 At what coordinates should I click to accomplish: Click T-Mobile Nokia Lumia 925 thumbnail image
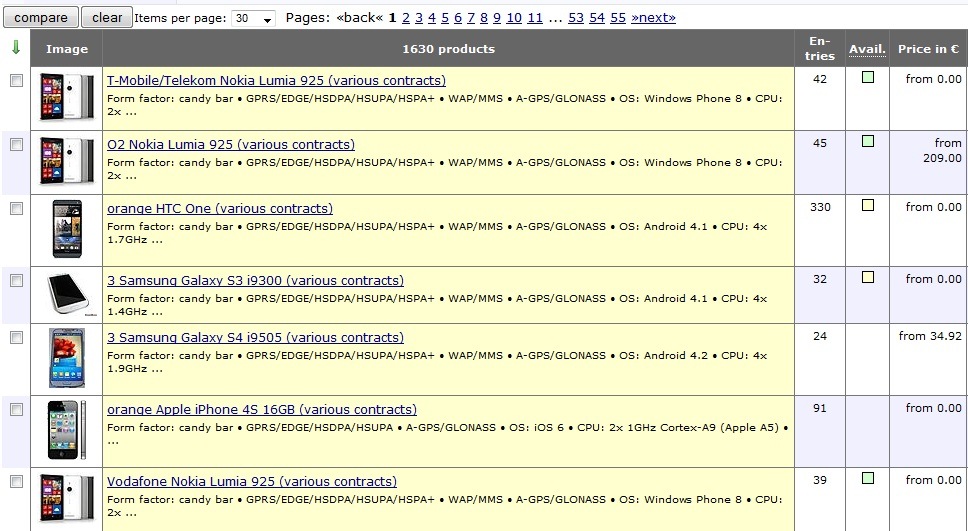click(67, 97)
